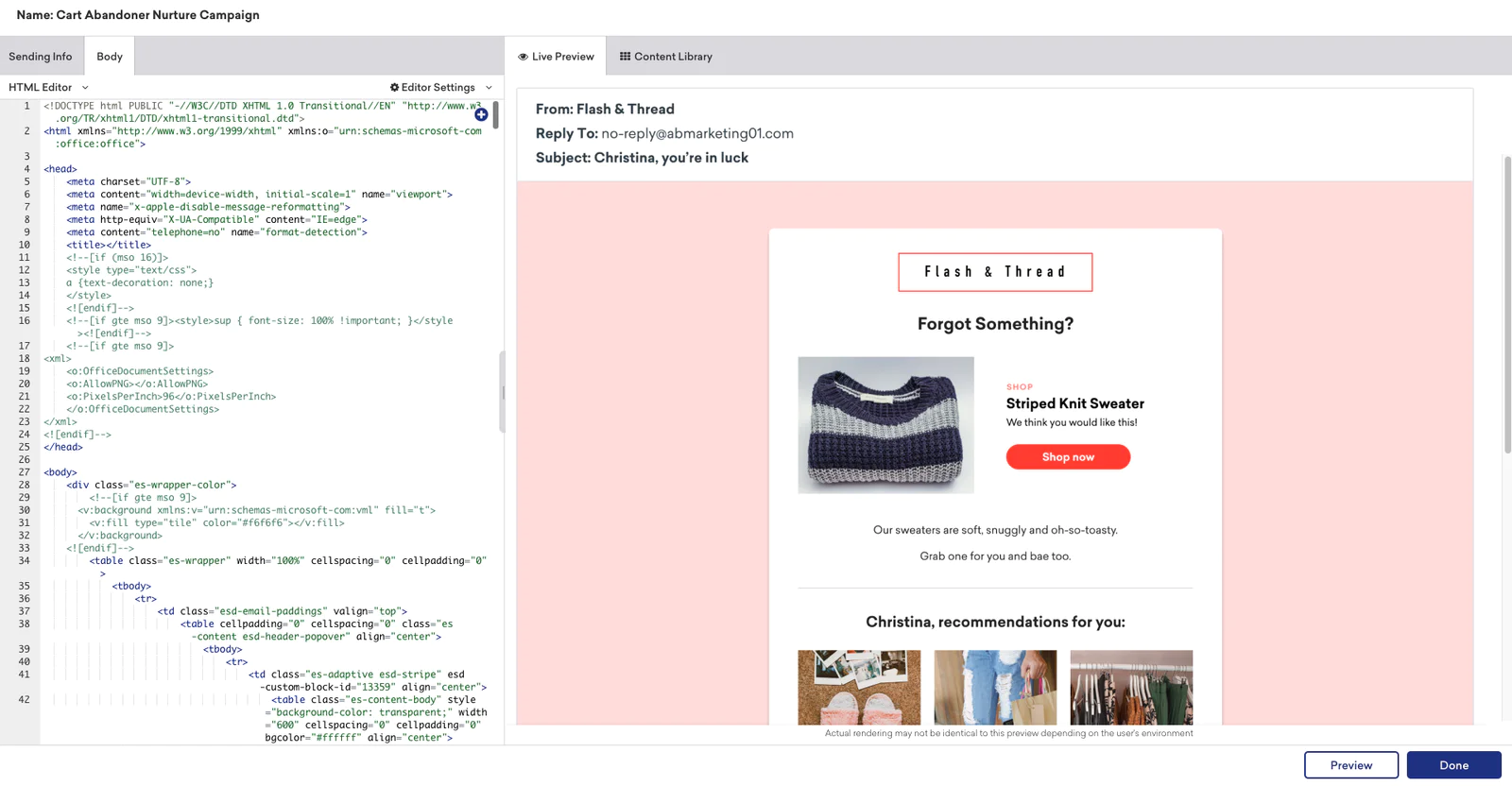Click the Subject: Christina, you're in luck line

pos(642,158)
